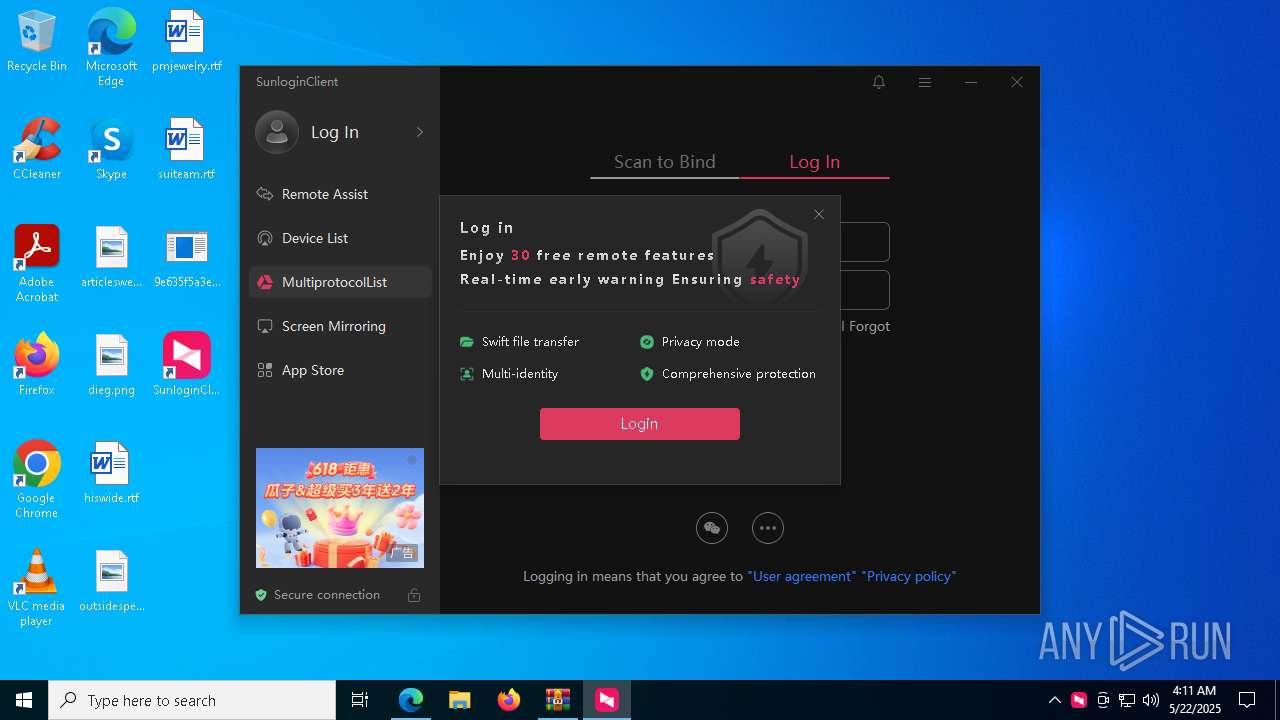Open Remote Assist in sidebar

click(340, 194)
